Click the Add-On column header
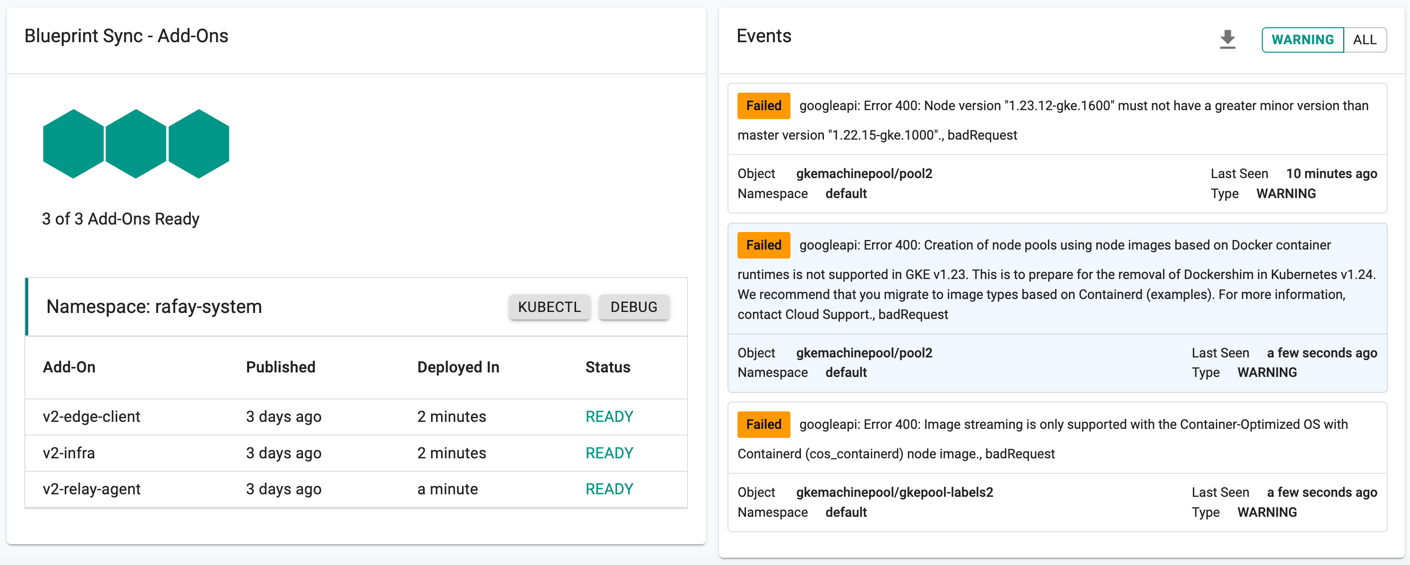Viewport: 1410px width, 565px height. (69, 367)
